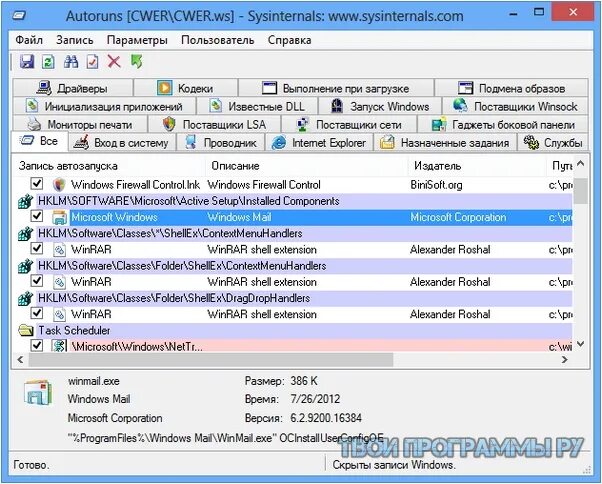Open the Подмена образов tab

(x=511, y=88)
